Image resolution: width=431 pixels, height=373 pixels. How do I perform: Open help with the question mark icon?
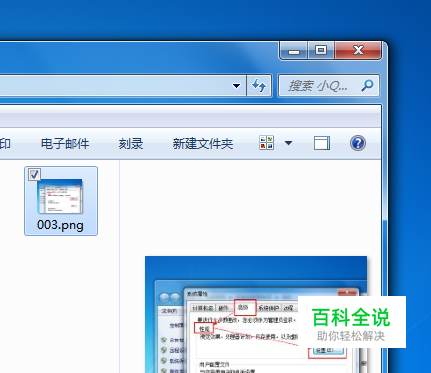pyautogui.click(x=358, y=143)
